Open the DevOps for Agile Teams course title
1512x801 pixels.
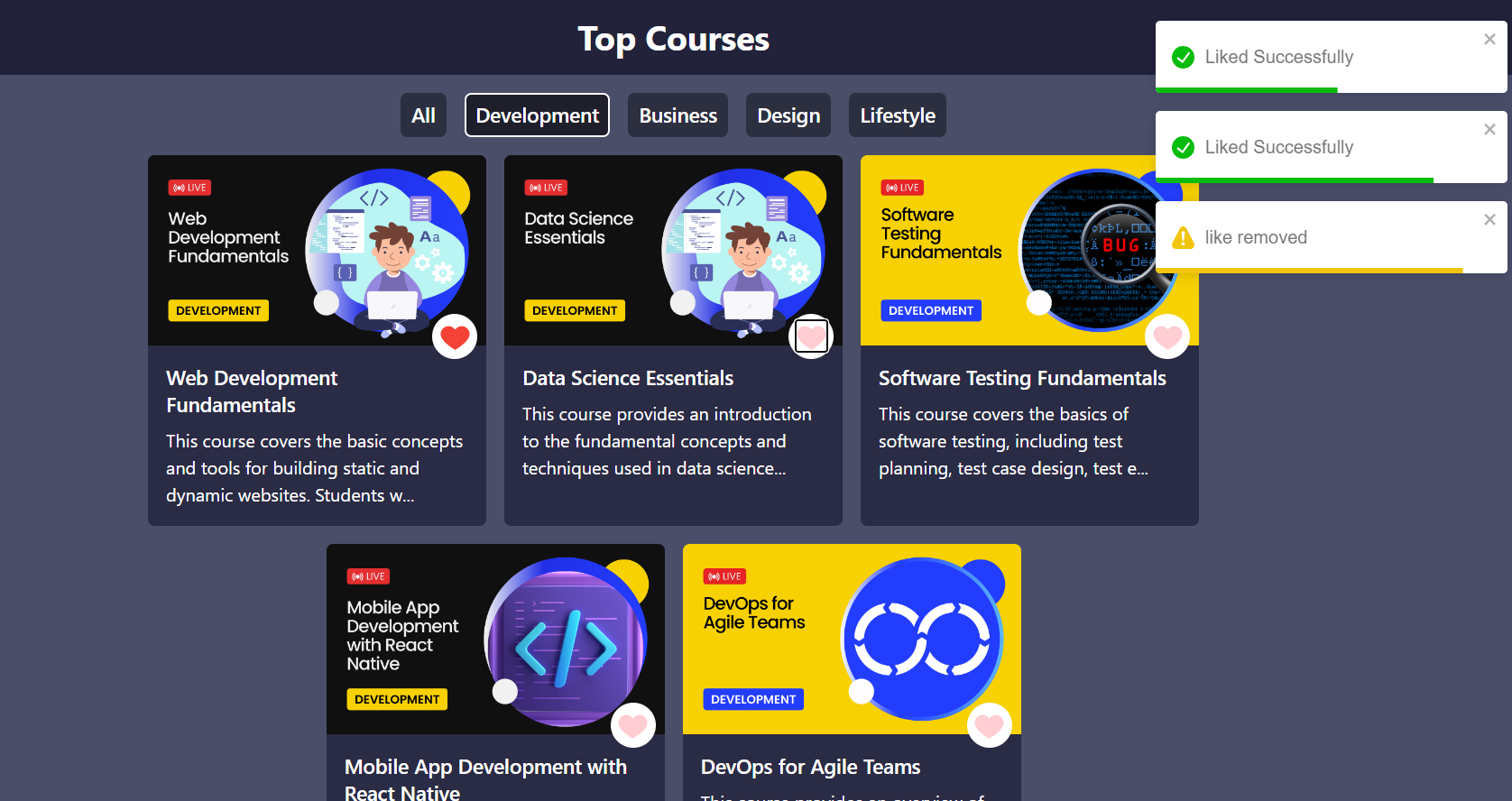(810, 767)
